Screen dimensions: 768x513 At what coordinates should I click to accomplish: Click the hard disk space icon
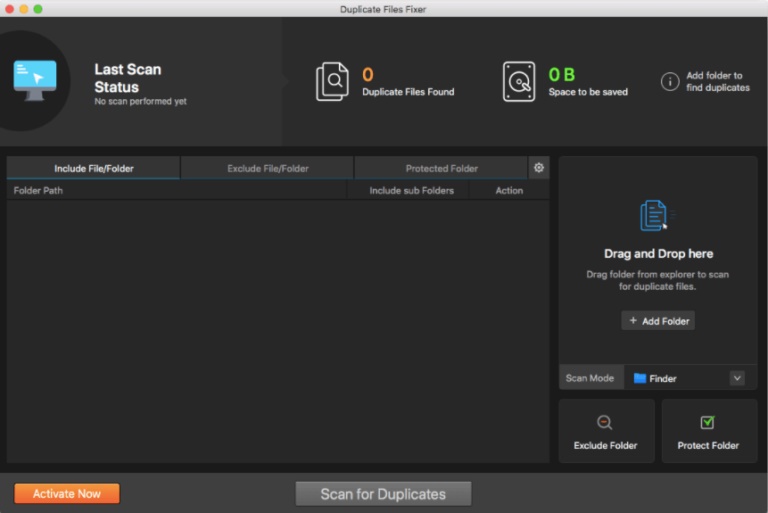(x=519, y=81)
